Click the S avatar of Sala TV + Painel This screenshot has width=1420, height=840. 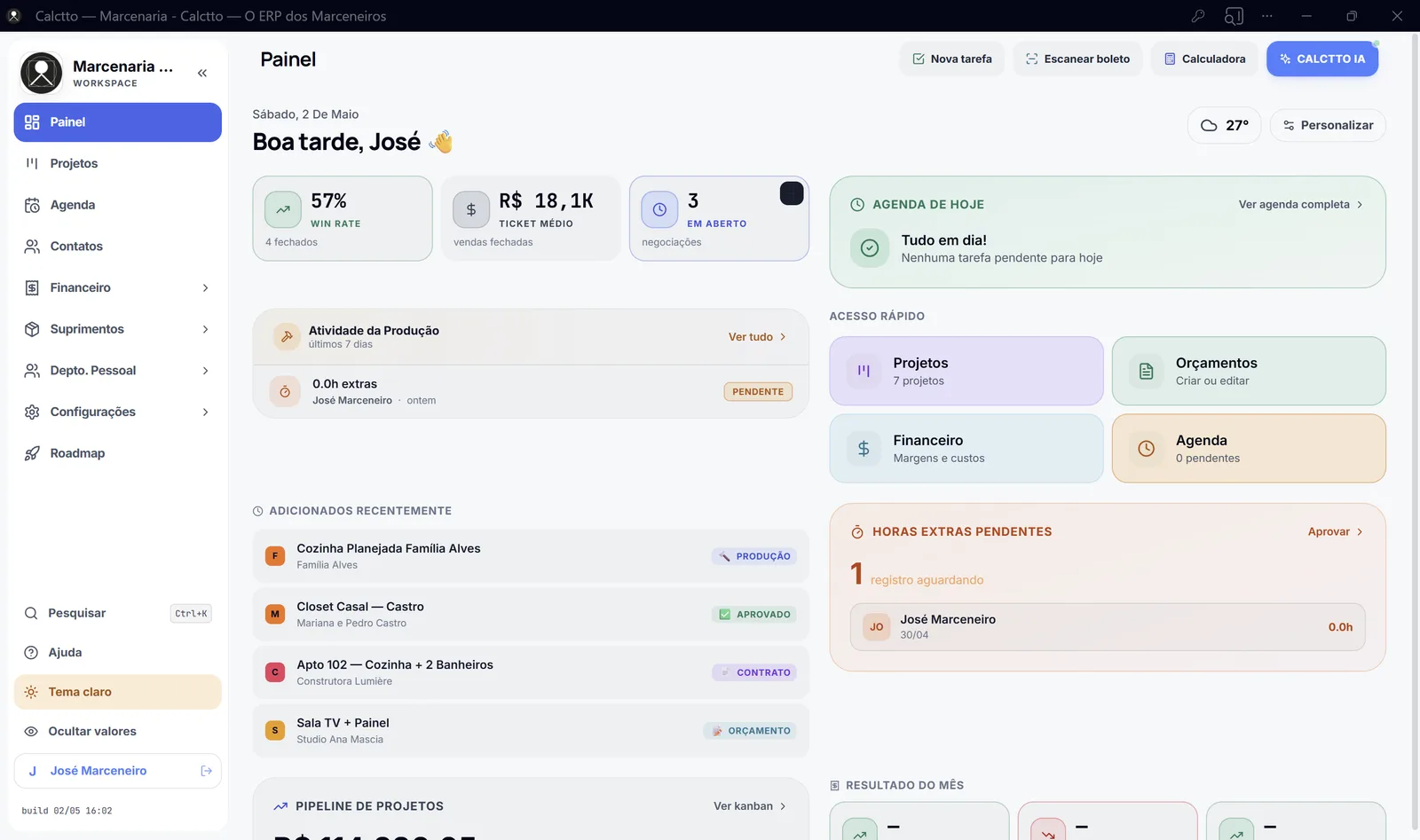(x=275, y=730)
